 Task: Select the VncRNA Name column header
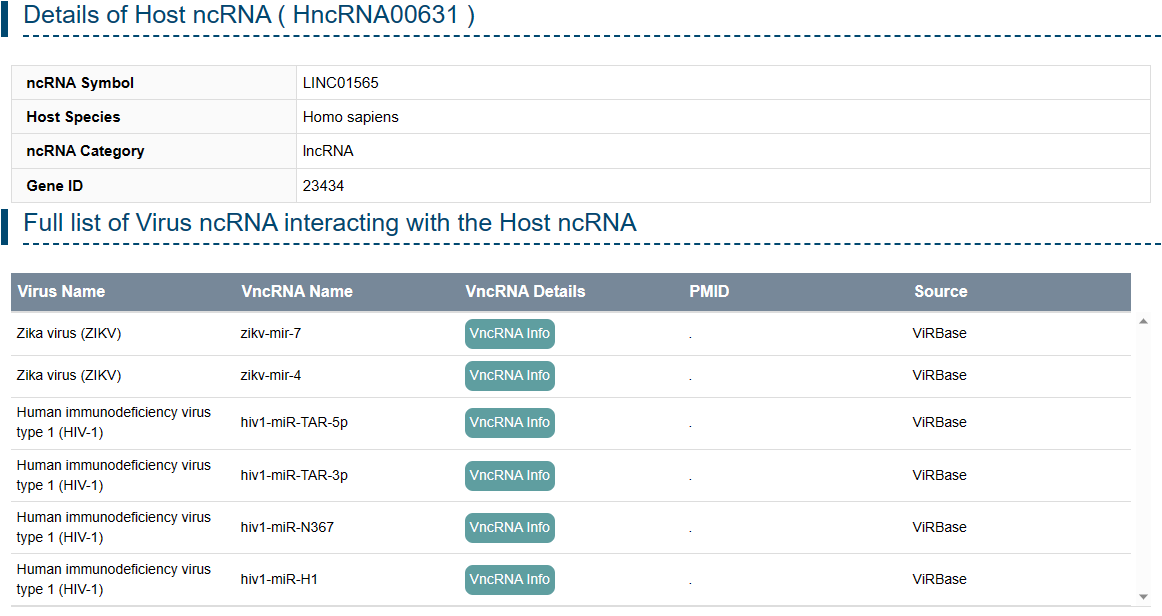coord(296,292)
